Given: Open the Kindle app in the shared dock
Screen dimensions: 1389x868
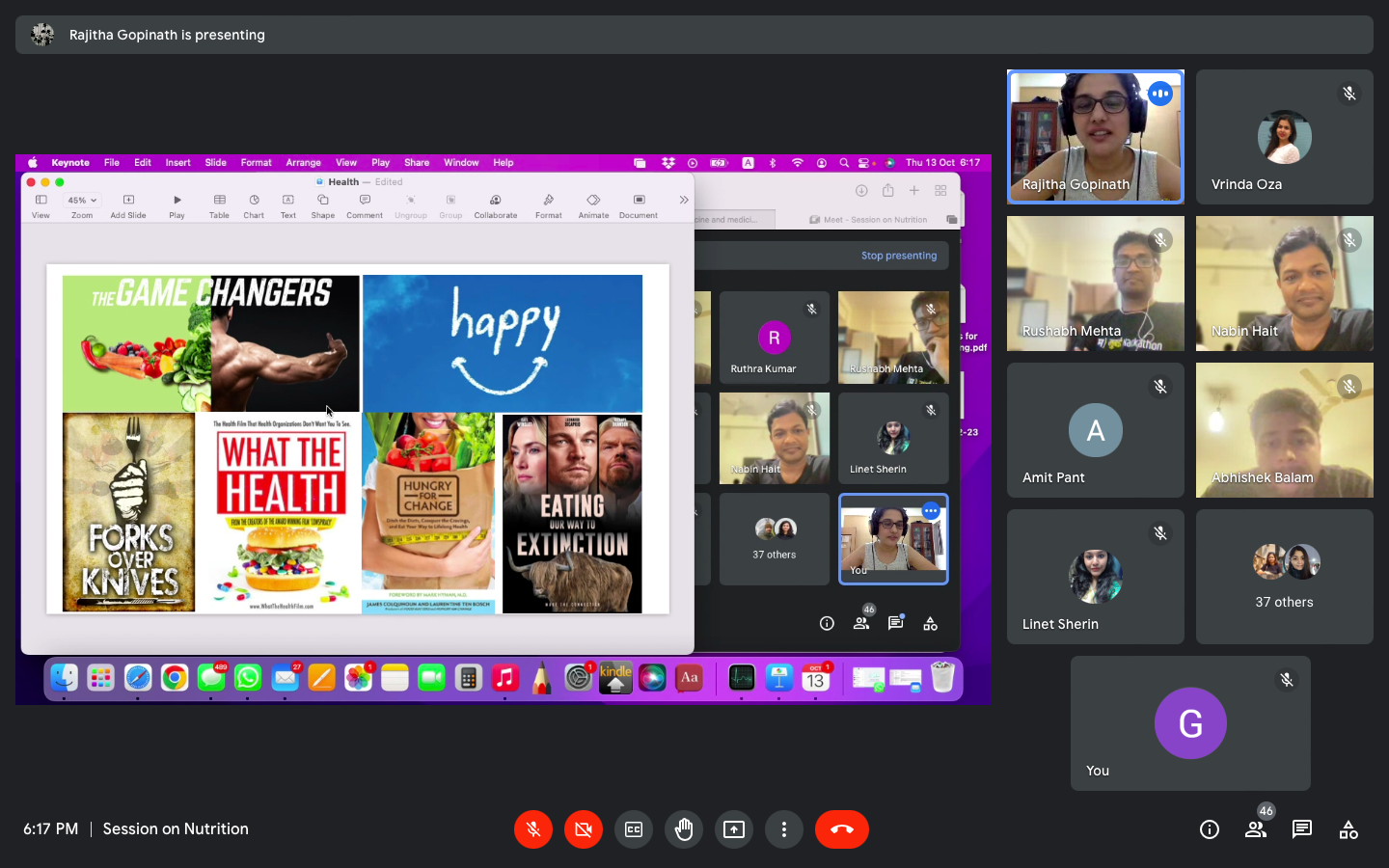Looking at the screenshot, I should 615,679.
